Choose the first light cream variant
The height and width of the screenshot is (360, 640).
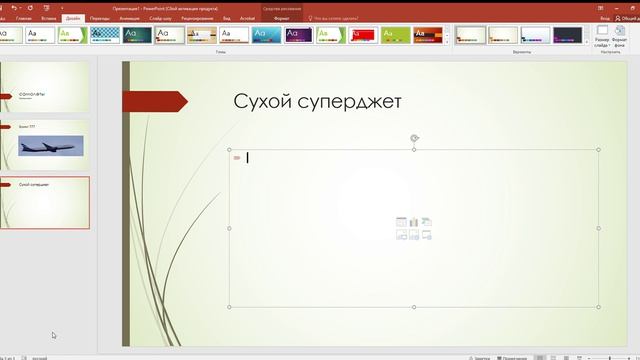(471, 35)
